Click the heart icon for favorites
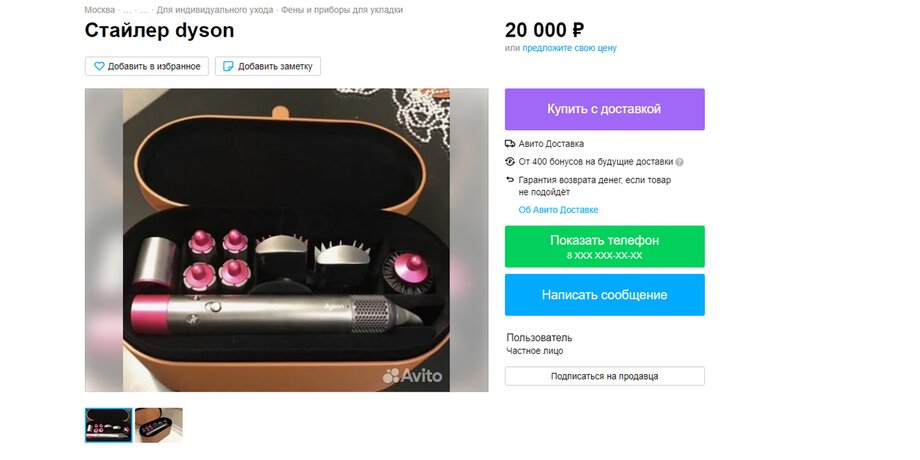Viewport: 920px width, 460px height. coord(99,66)
